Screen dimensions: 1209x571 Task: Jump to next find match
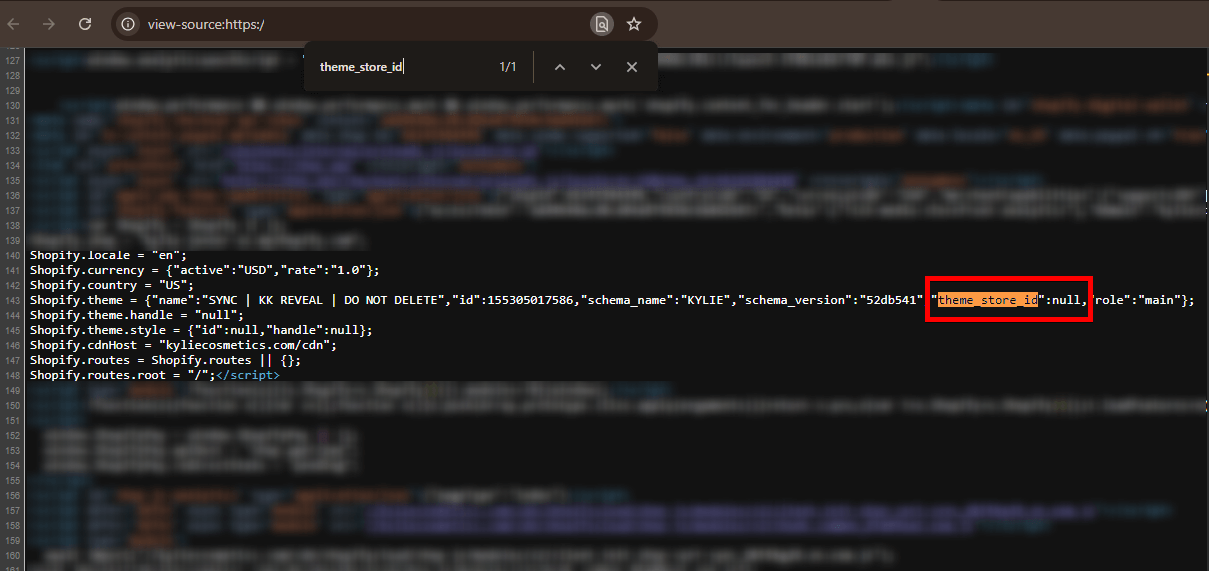coord(596,67)
